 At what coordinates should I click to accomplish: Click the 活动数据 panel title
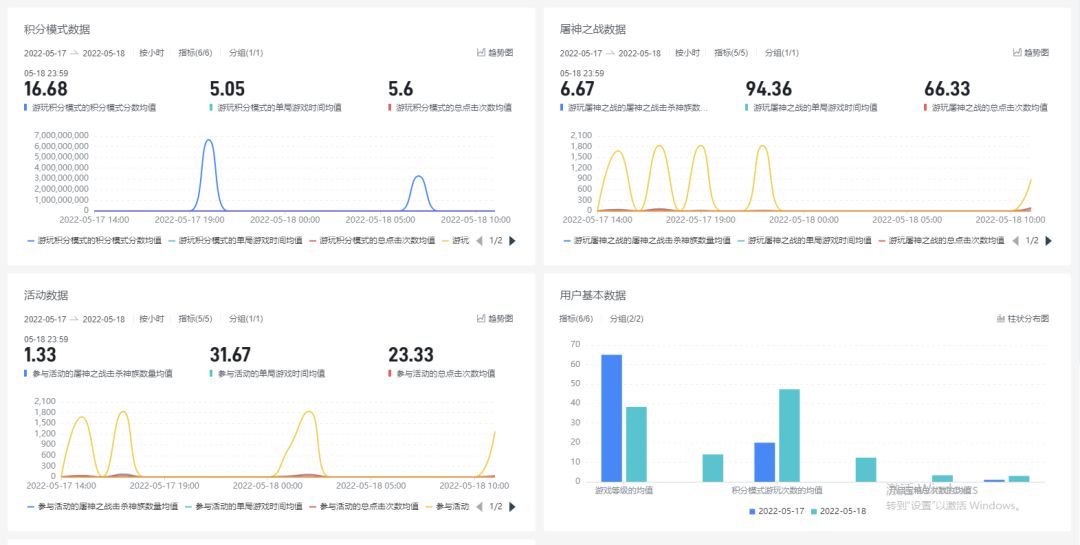tap(46, 295)
